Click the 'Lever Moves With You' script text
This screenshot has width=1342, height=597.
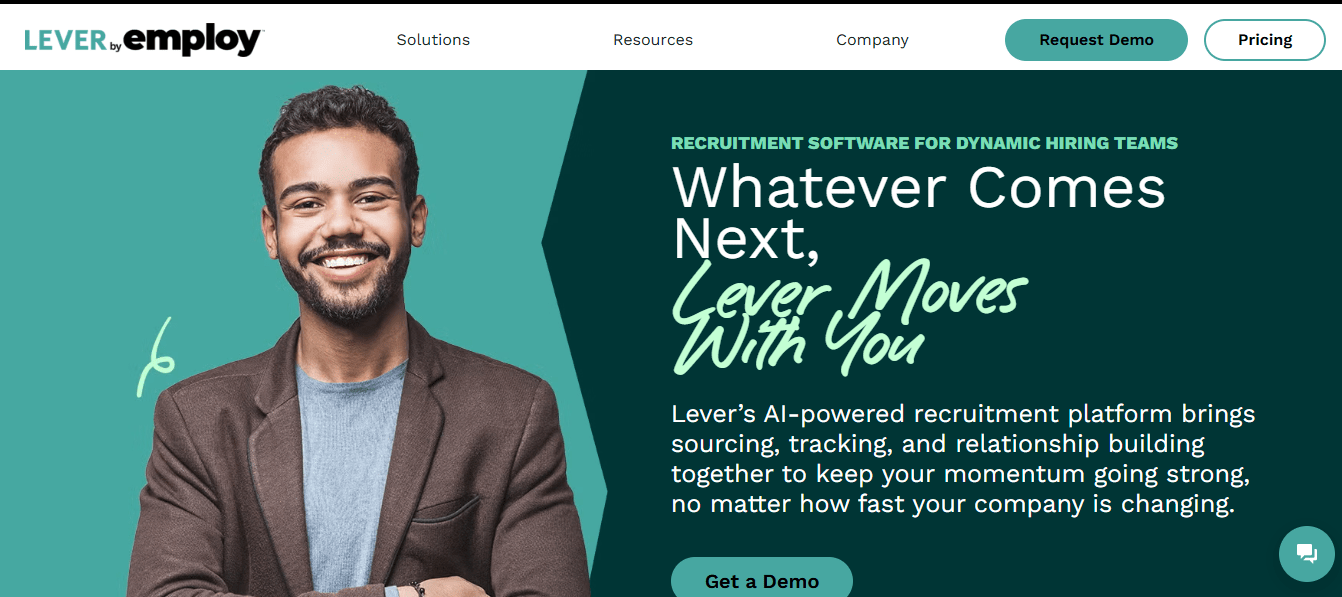coord(850,315)
